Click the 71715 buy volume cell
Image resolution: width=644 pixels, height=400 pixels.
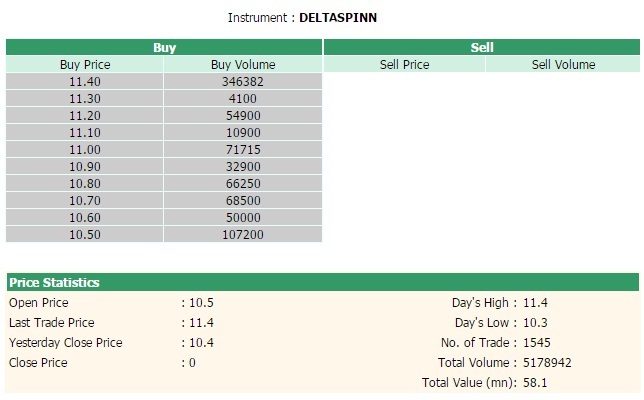click(243, 149)
